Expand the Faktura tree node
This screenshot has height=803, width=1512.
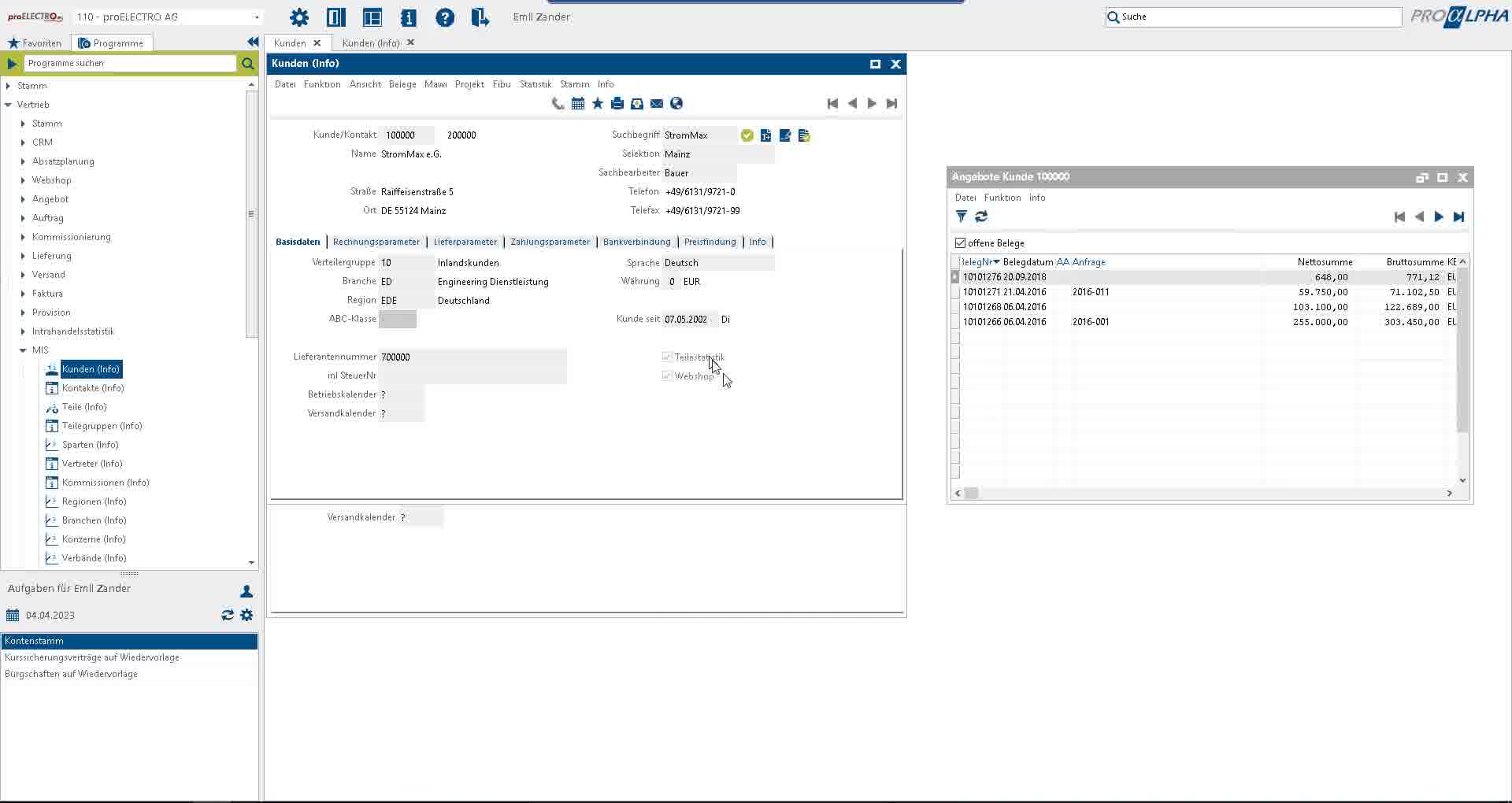click(23, 294)
